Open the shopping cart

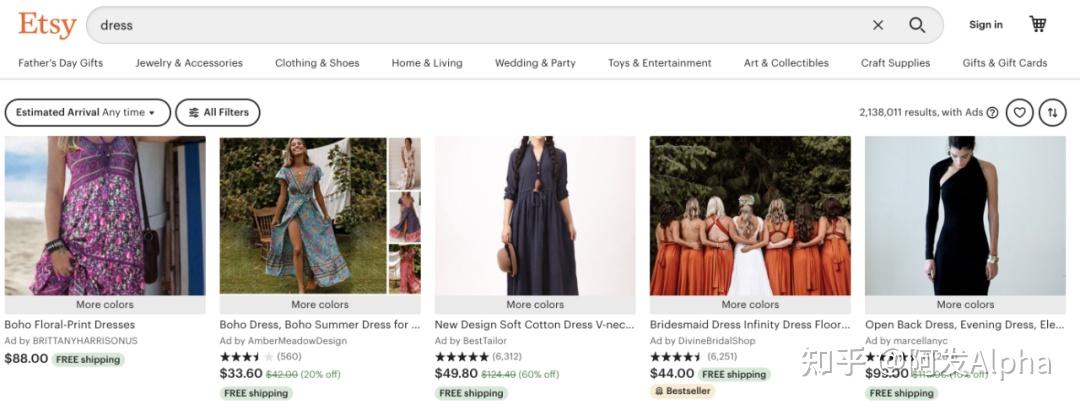click(x=1038, y=24)
